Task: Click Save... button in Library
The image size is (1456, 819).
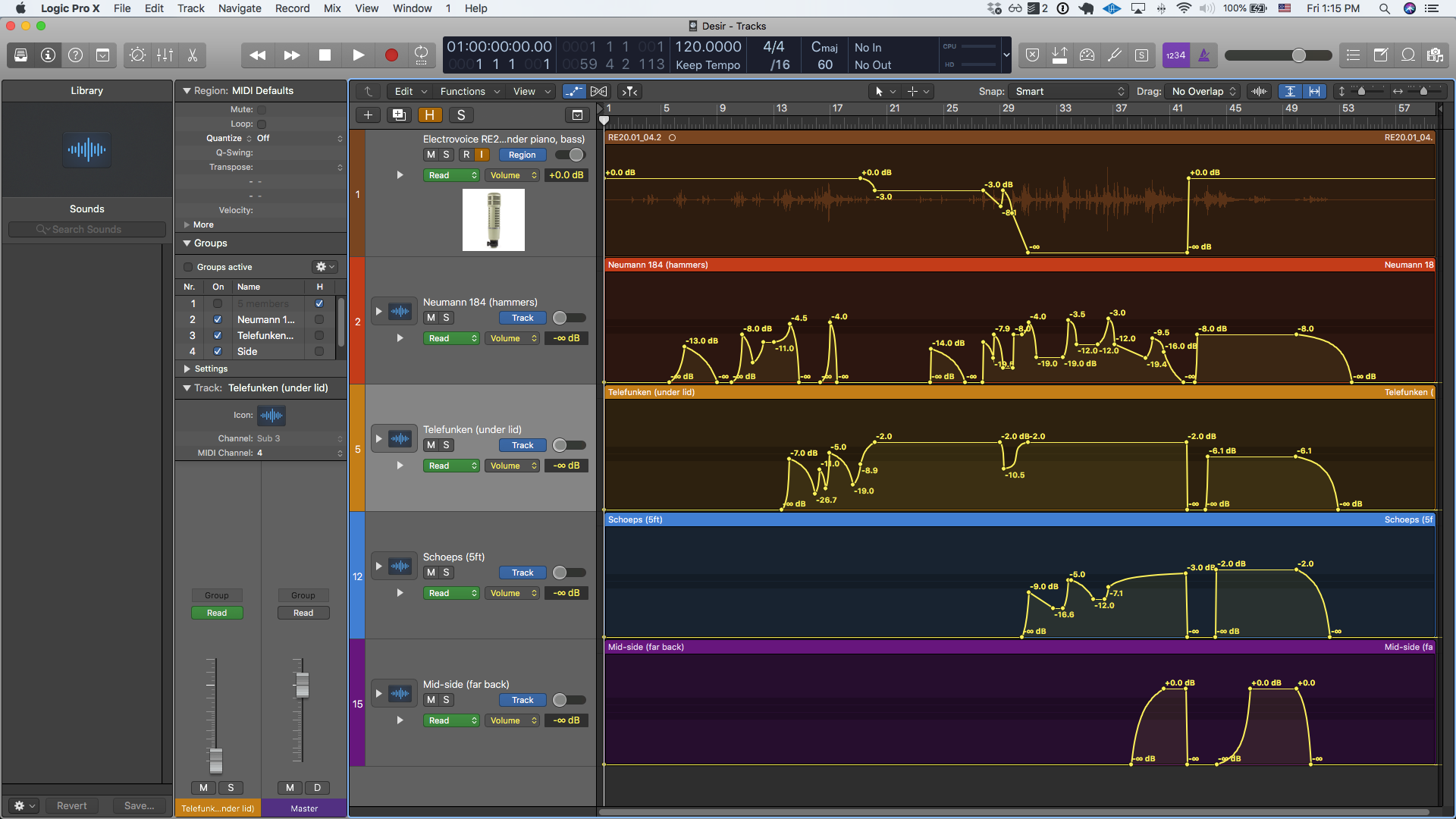Action: pyautogui.click(x=139, y=806)
